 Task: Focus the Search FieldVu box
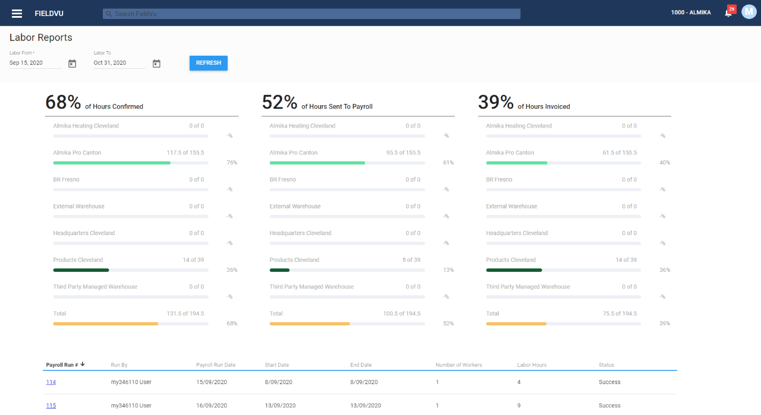(x=312, y=14)
